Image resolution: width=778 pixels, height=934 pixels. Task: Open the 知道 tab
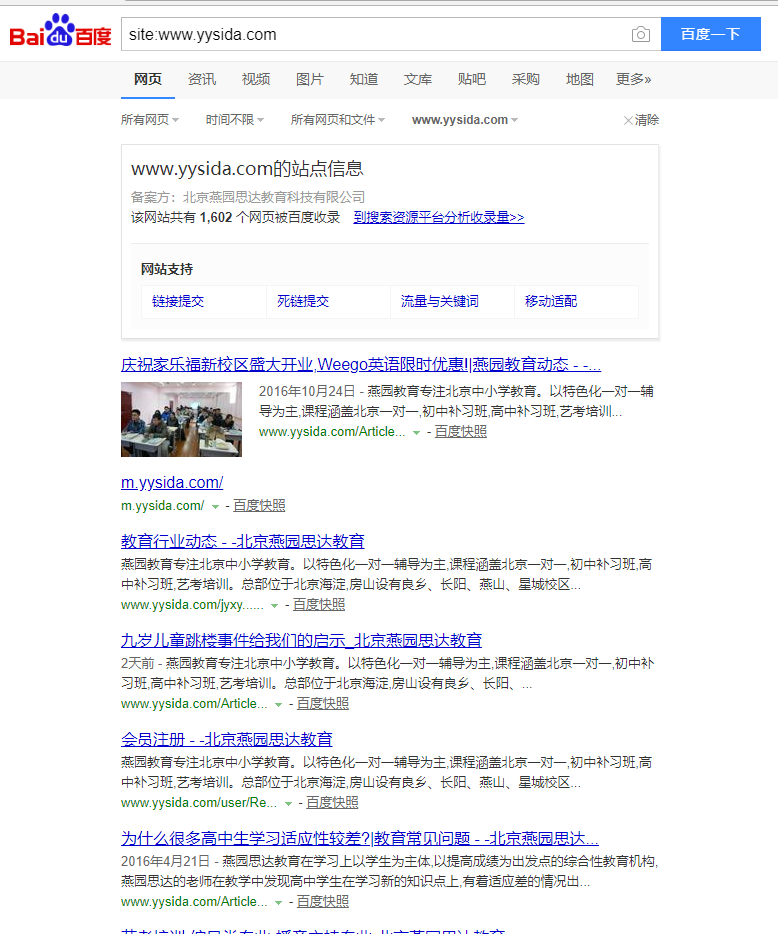click(364, 79)
